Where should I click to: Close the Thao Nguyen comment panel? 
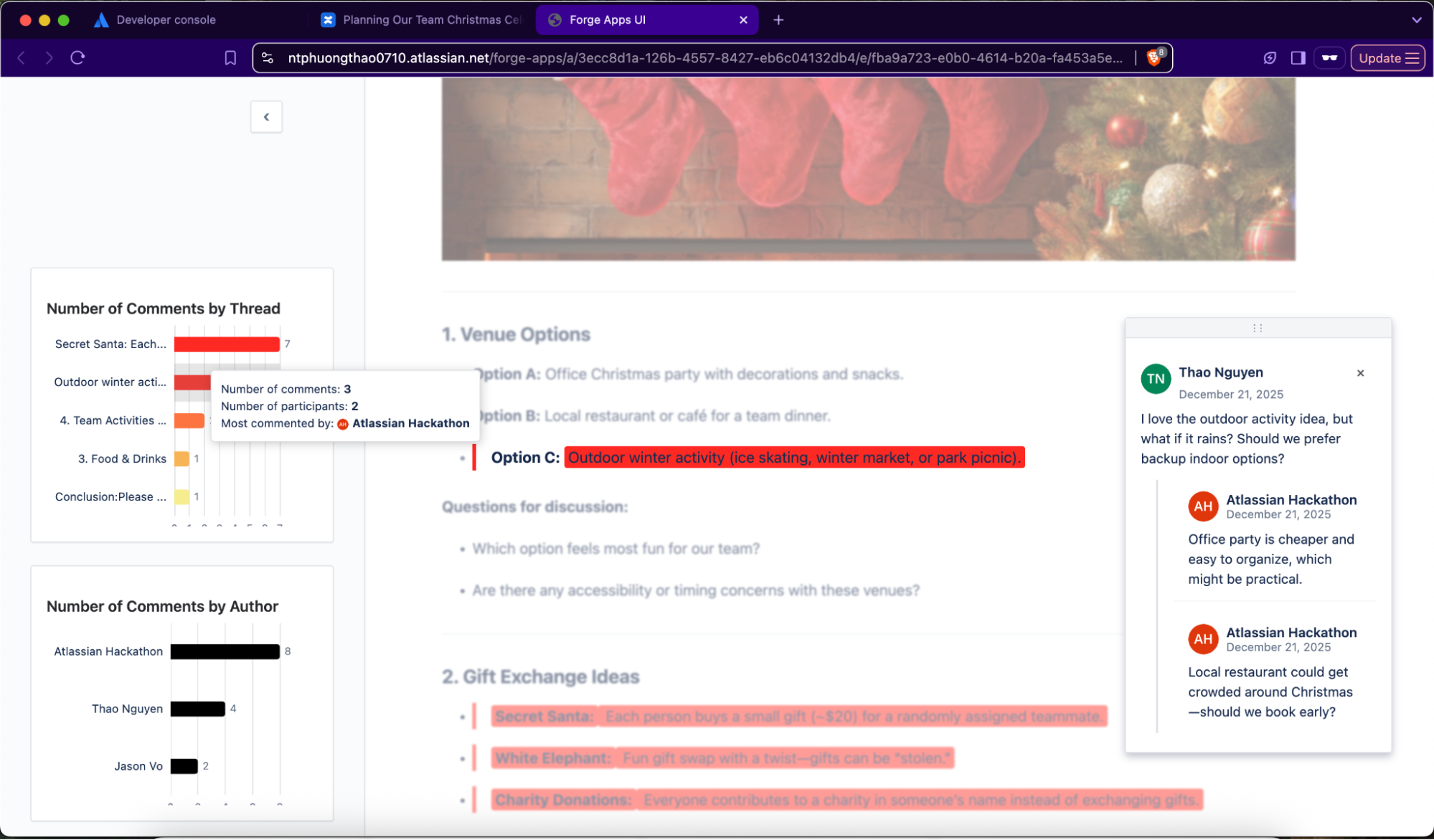pos(1360,373)
